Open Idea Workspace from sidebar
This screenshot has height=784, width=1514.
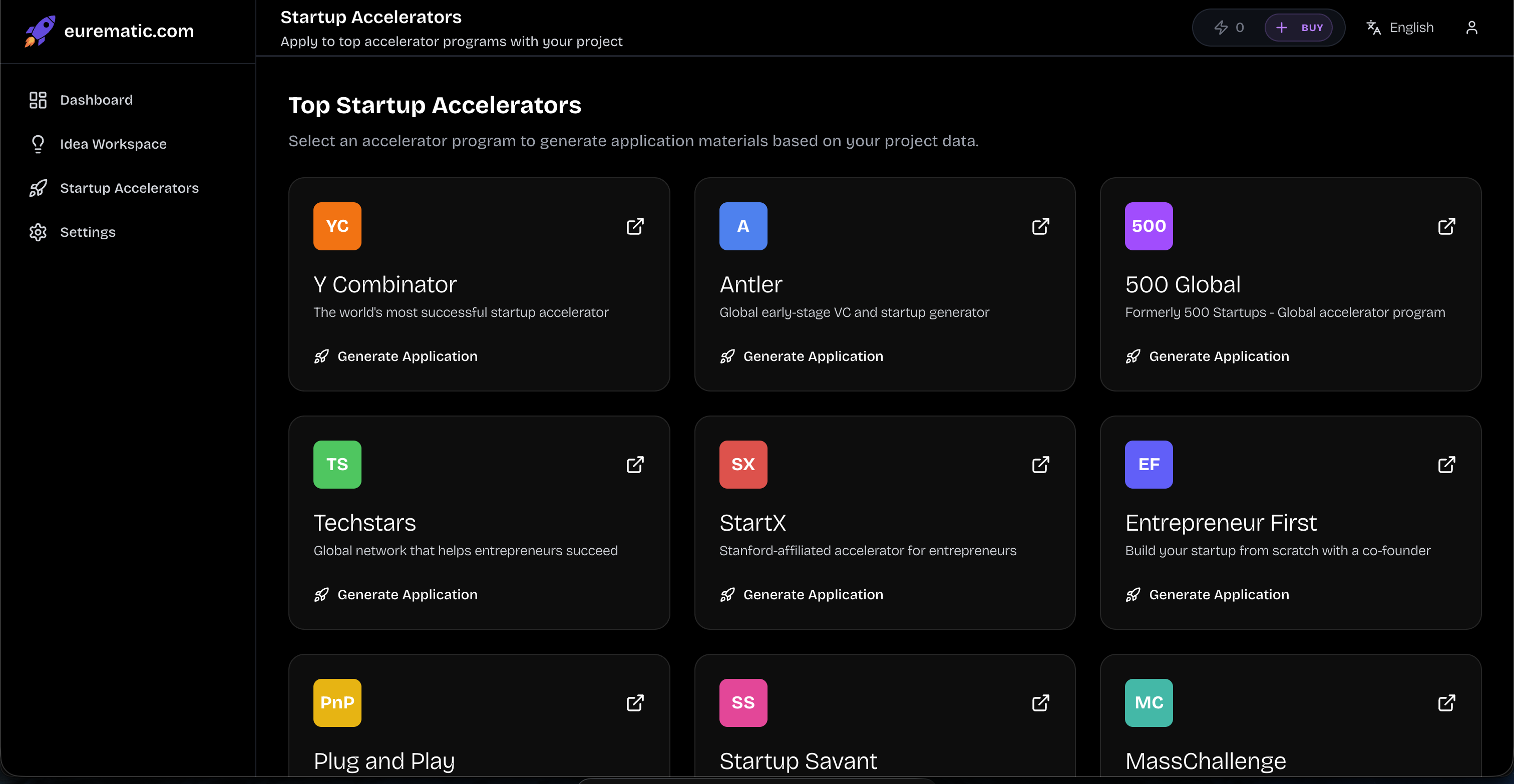(x=113, y=144)
